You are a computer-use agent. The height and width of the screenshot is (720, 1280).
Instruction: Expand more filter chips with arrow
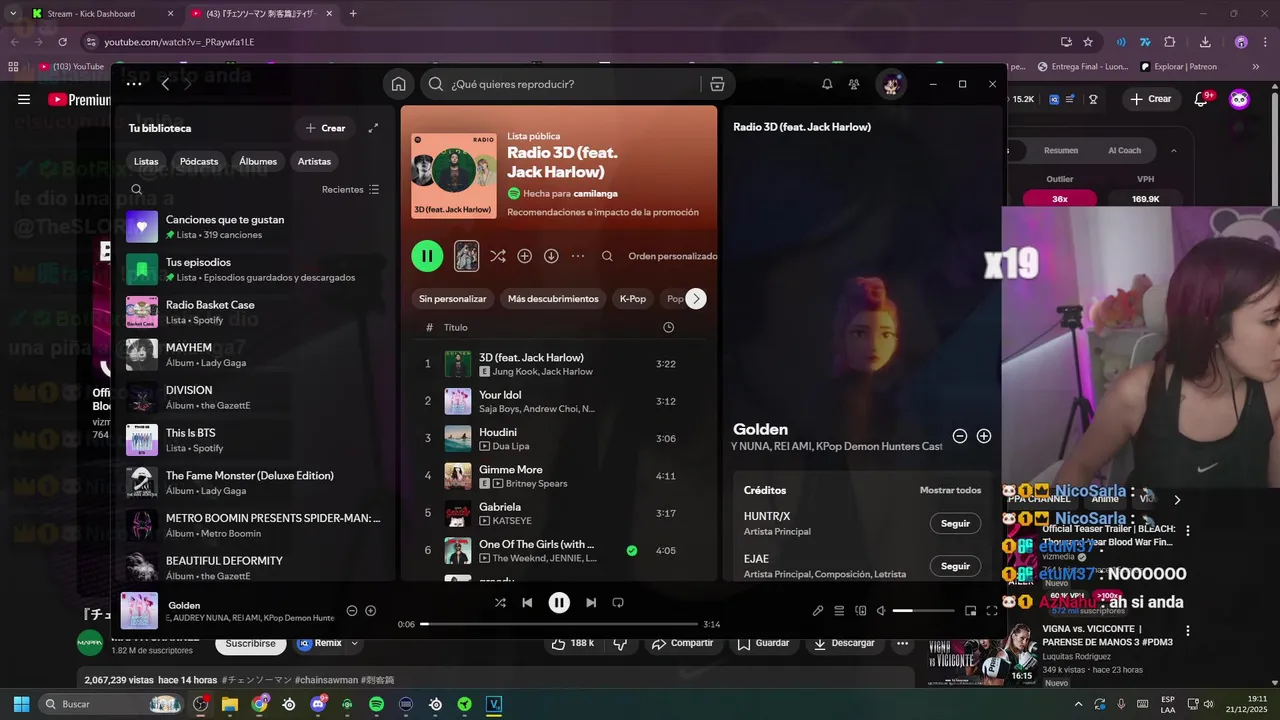click(696, 298)
